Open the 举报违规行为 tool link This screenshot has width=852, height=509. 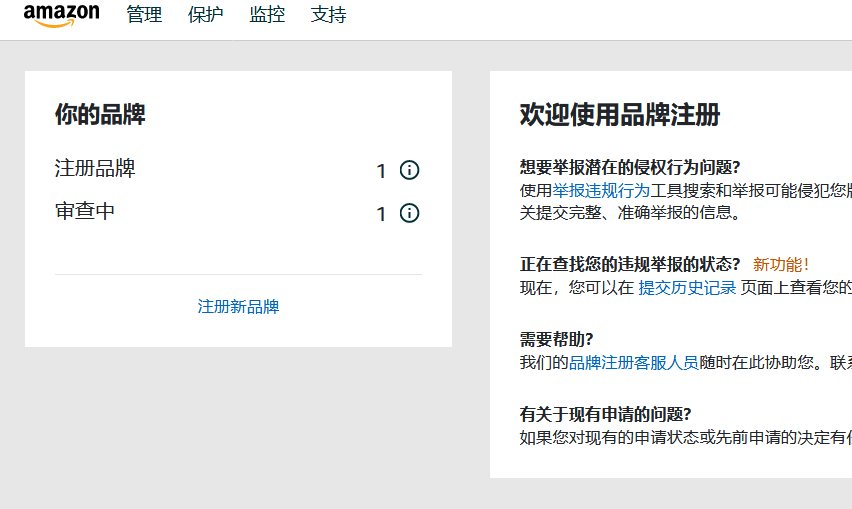tap(601, 190)
